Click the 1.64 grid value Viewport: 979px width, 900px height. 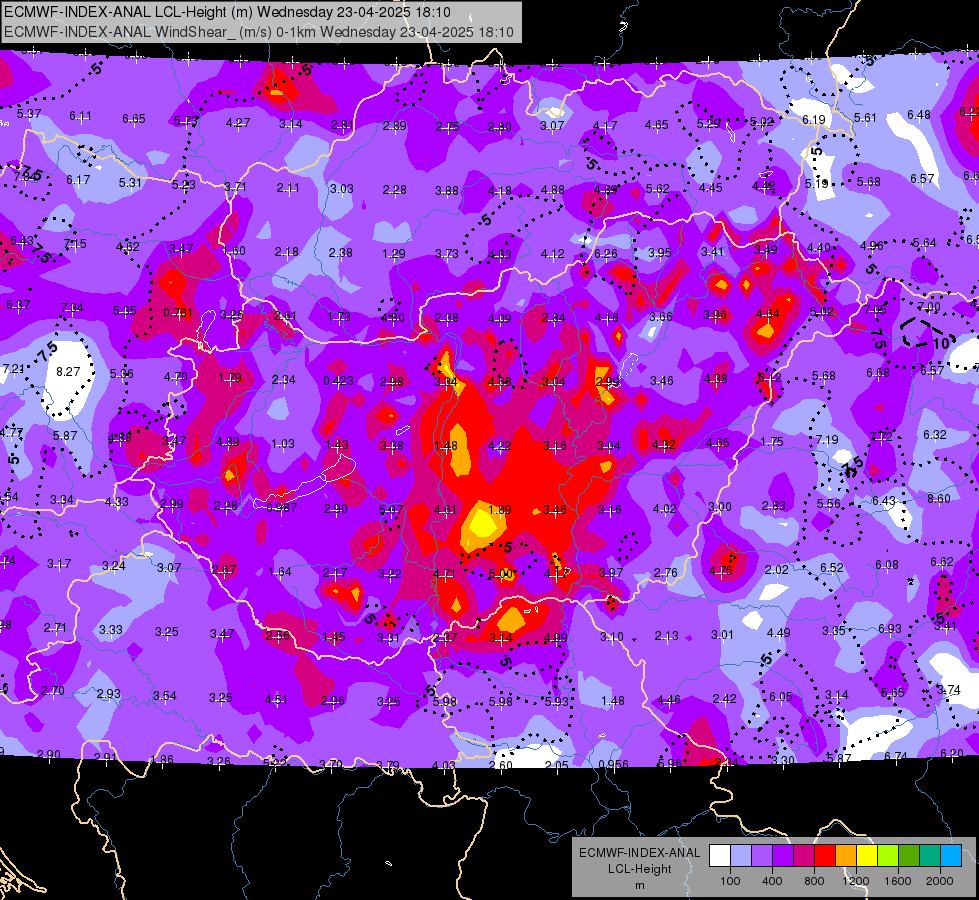click(x=280, y=572)
